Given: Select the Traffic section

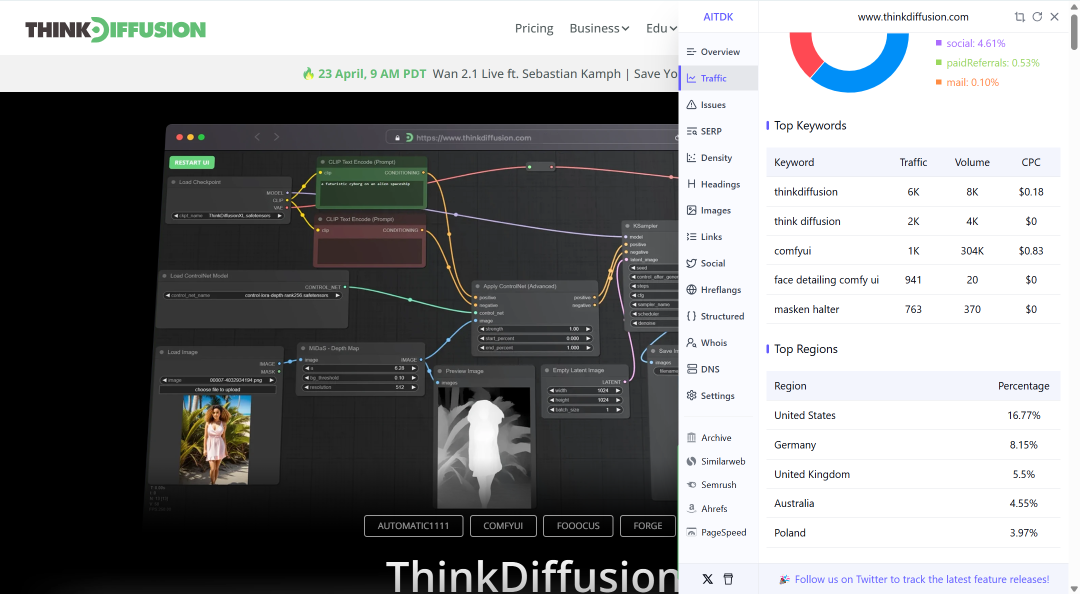Looking at the screenshot, I should point(718,79).
